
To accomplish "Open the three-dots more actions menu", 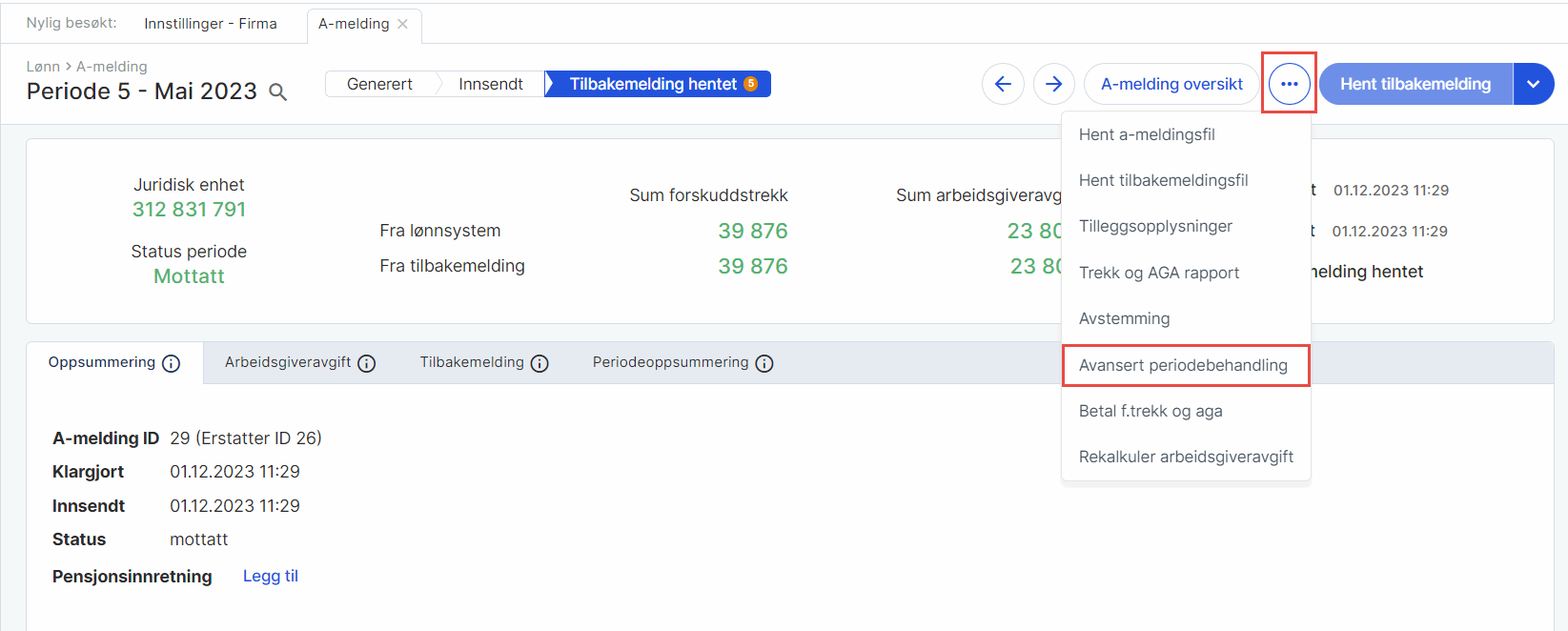I will point(1289,84).
